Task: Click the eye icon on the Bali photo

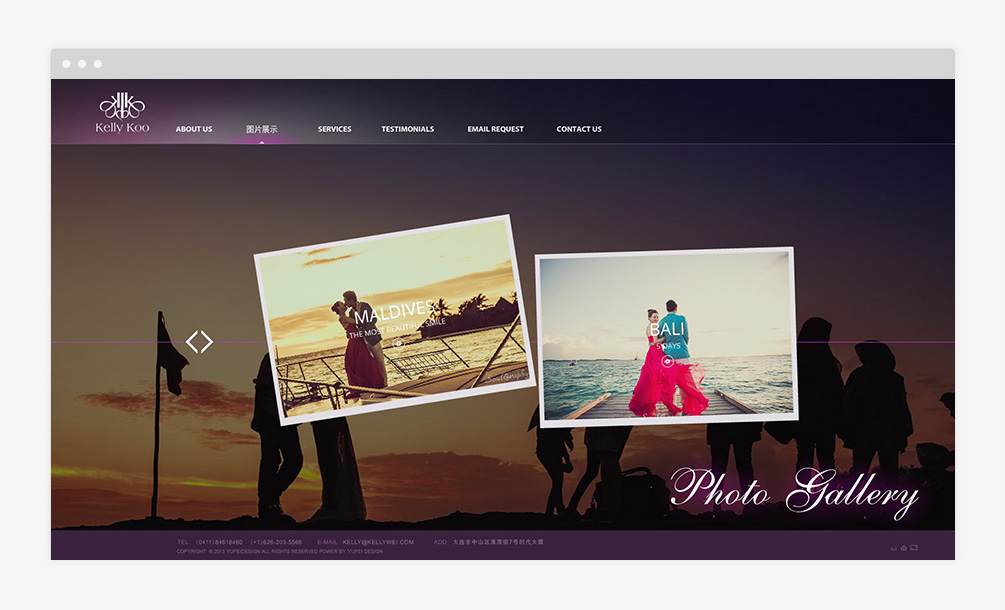Action: point(667,361)
